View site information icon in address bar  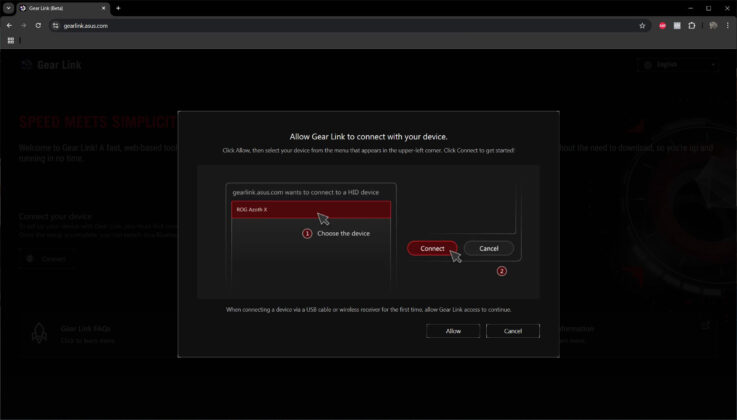tap(55, 26)
